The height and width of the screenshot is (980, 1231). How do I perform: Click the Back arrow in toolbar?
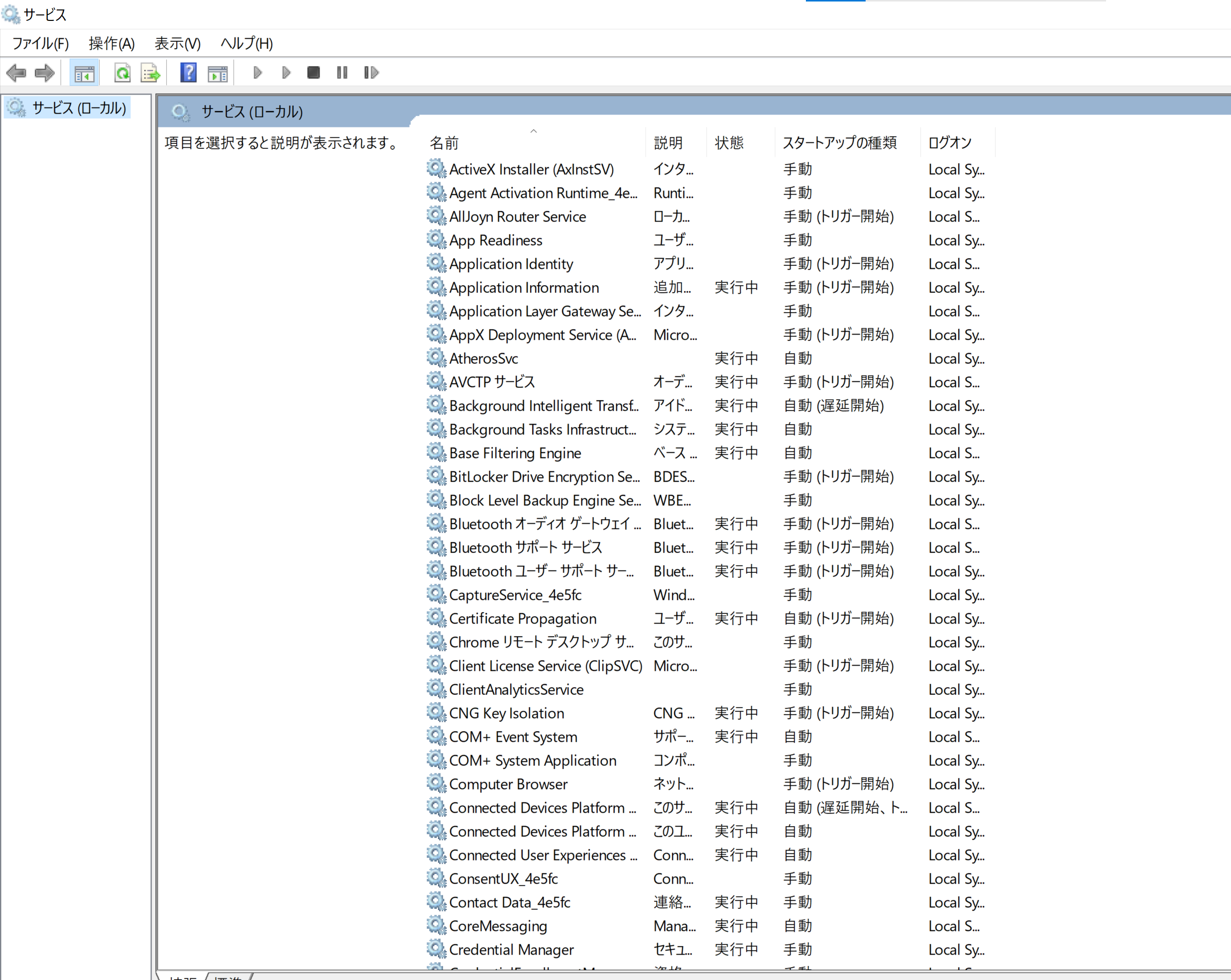pos(16,73)
